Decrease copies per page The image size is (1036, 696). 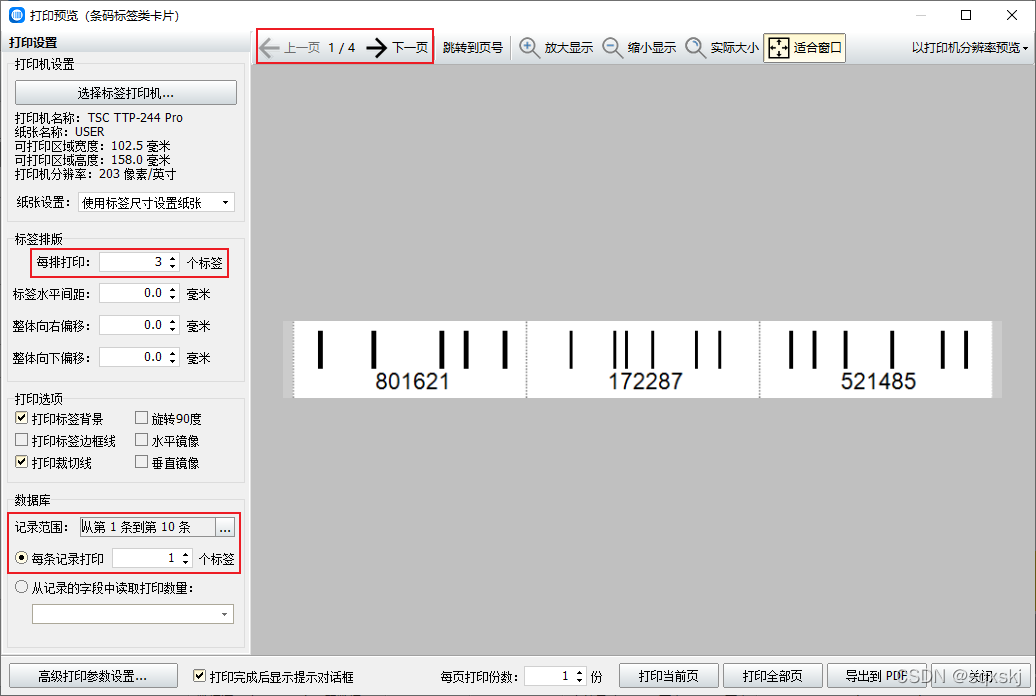pos(579,680)
